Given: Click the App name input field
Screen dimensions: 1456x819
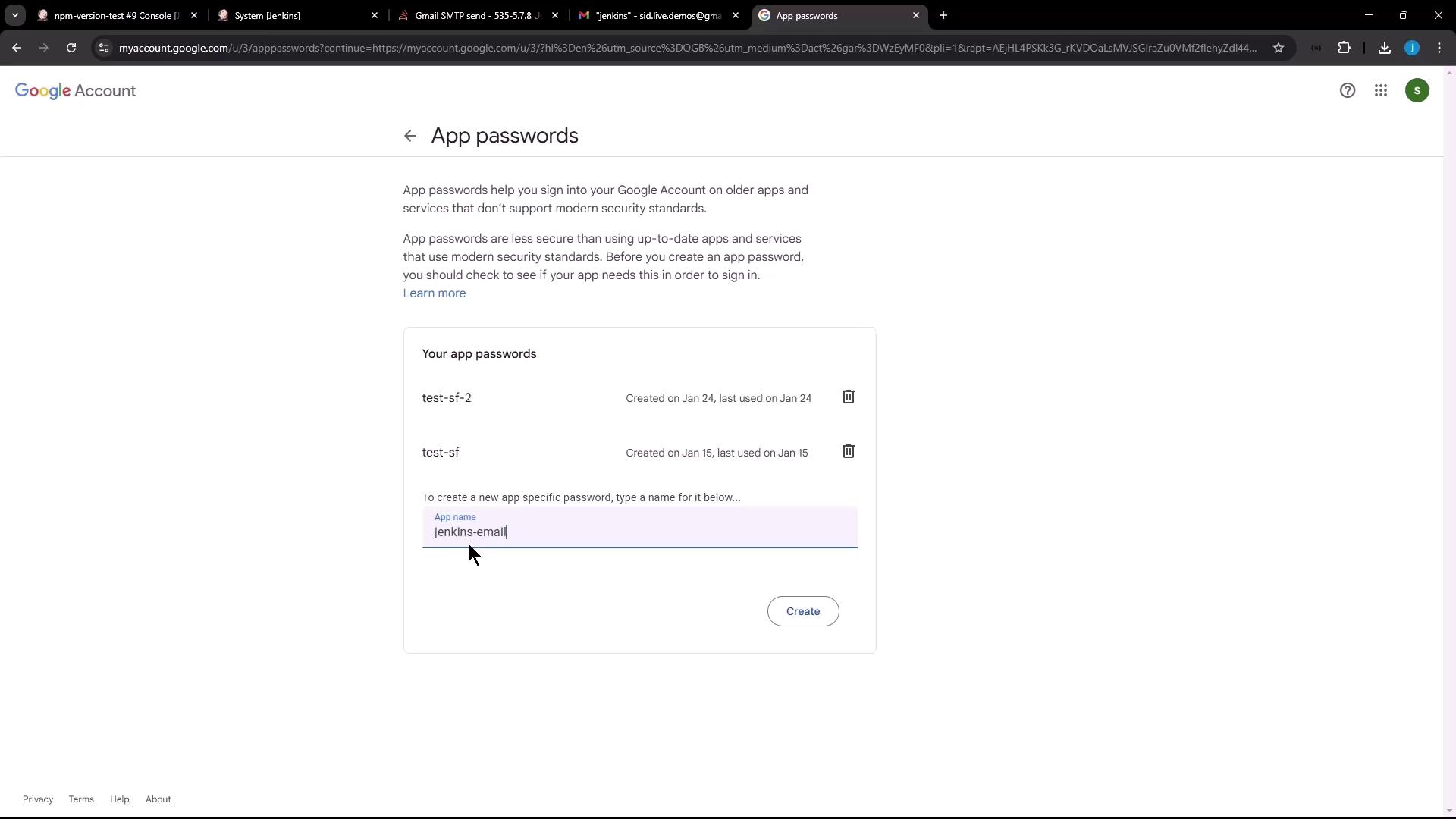Looking at the screenshot, I should [x=639, y=532].
